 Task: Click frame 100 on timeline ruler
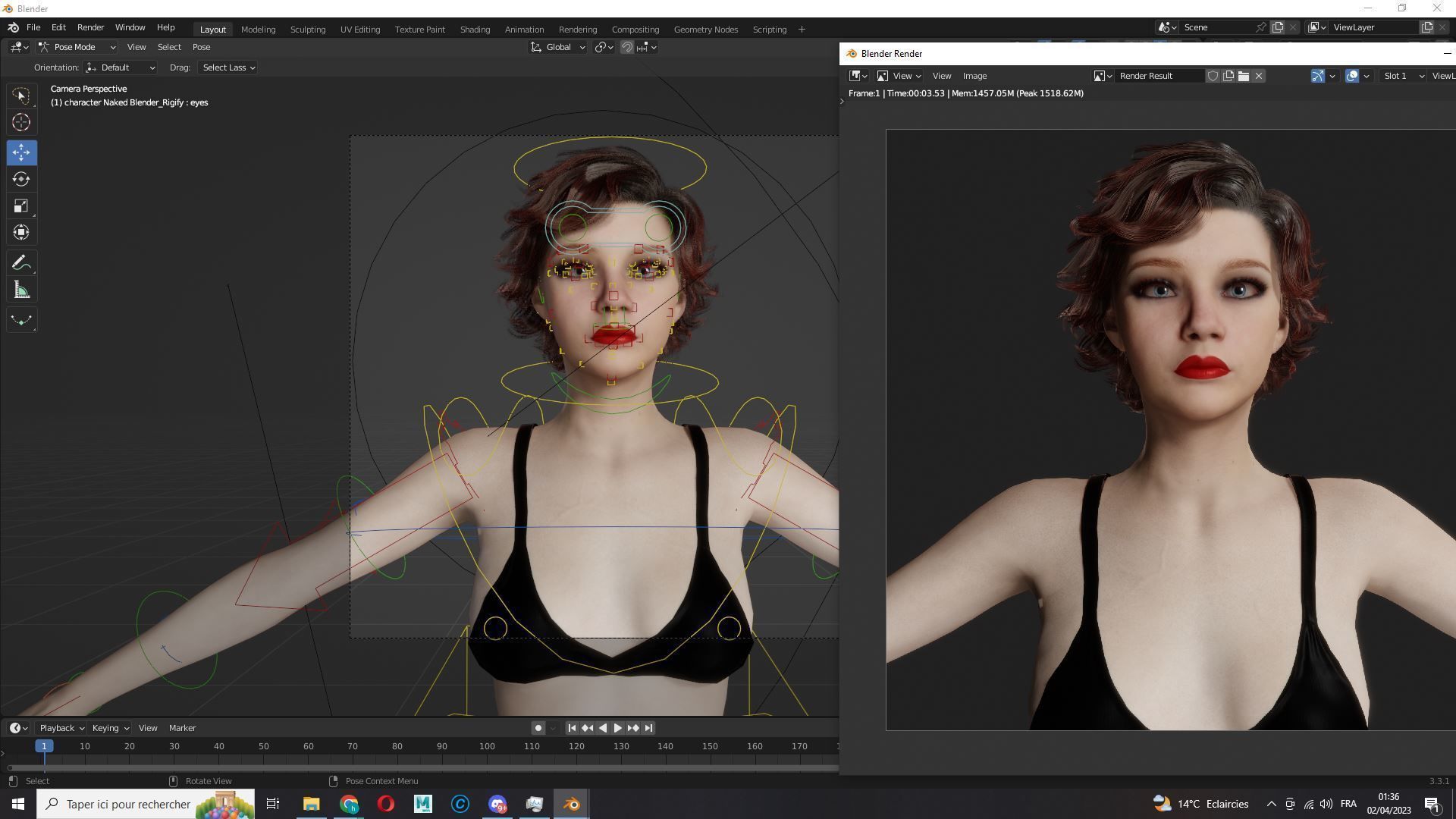(x=487, y=747)
